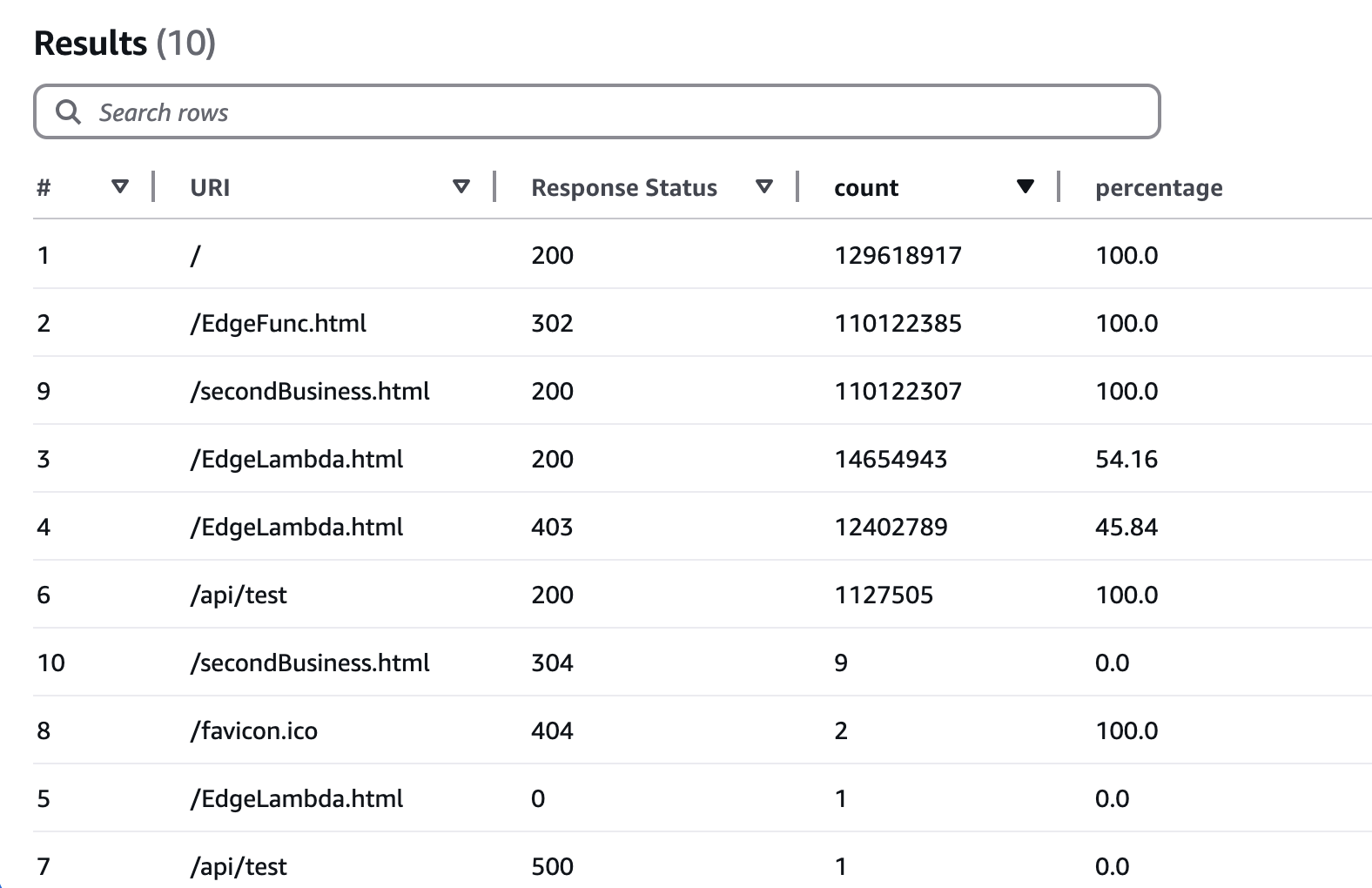
Task: Click percentage value 45.84
Action: pyautogui.click(x=1127, y=527)
